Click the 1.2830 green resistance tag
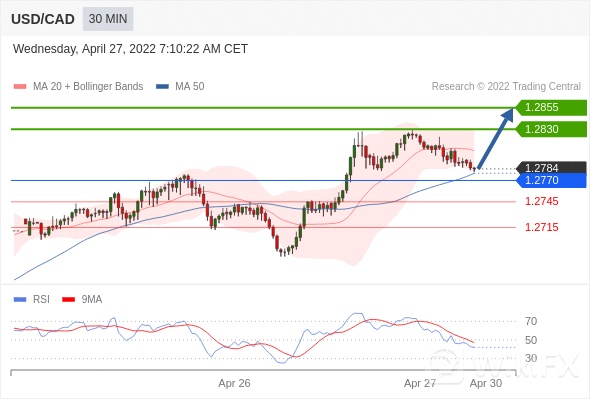 coord(551,129)
